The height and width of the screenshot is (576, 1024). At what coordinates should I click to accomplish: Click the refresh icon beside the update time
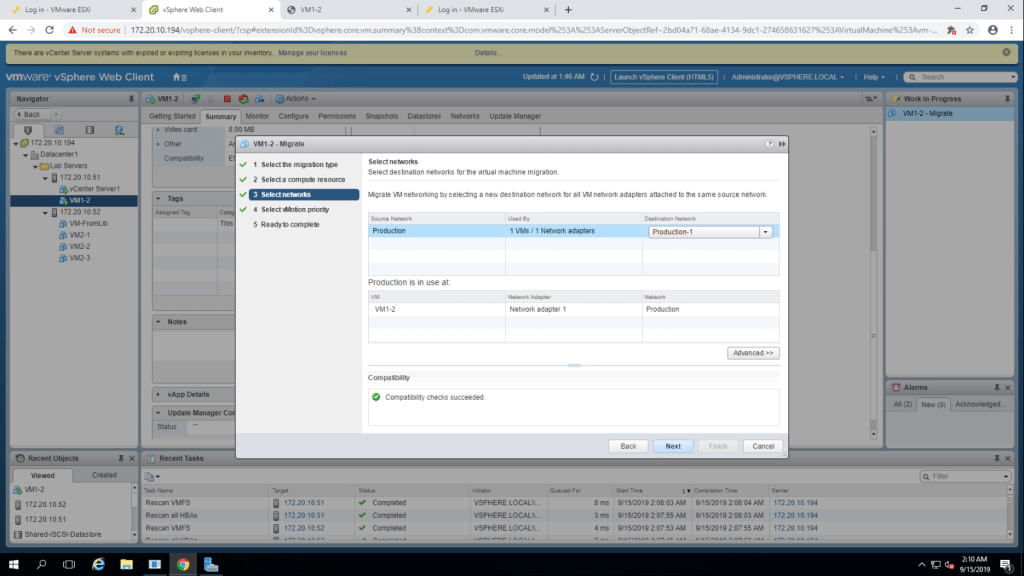[x=594, y=77]
